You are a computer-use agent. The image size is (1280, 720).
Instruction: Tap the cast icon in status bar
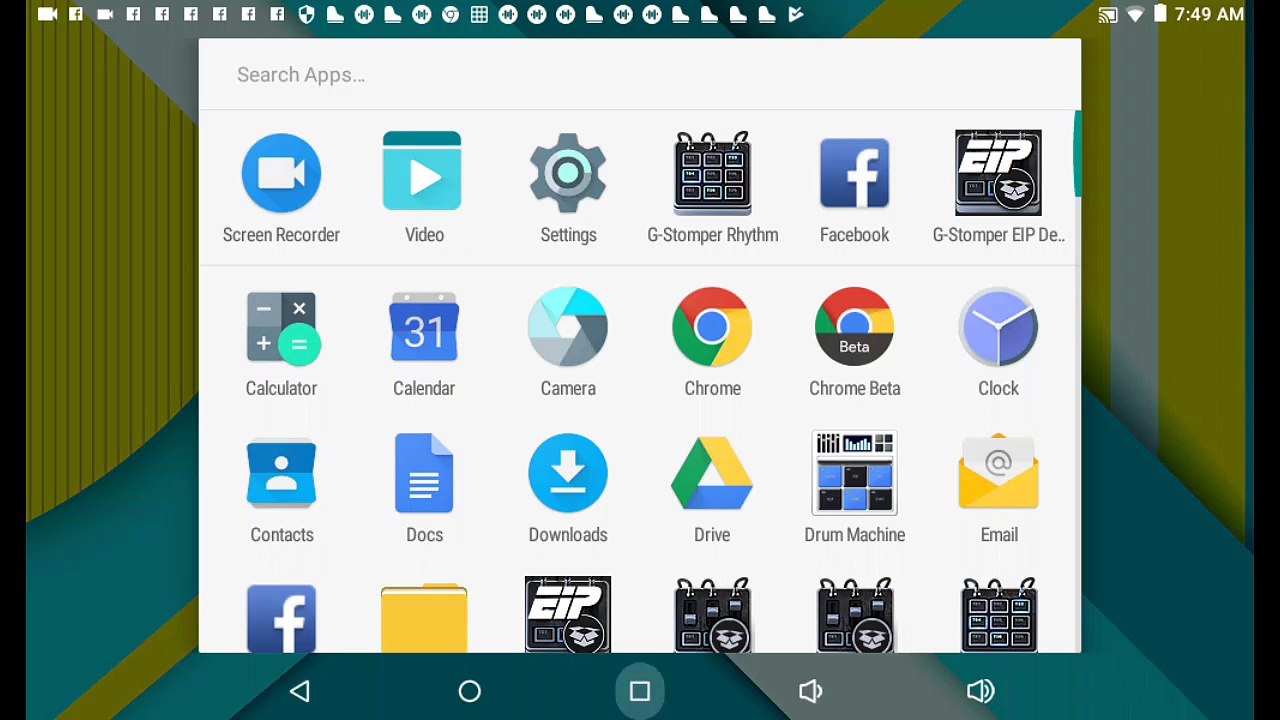pyautogui.click(x=1108, y=15)
